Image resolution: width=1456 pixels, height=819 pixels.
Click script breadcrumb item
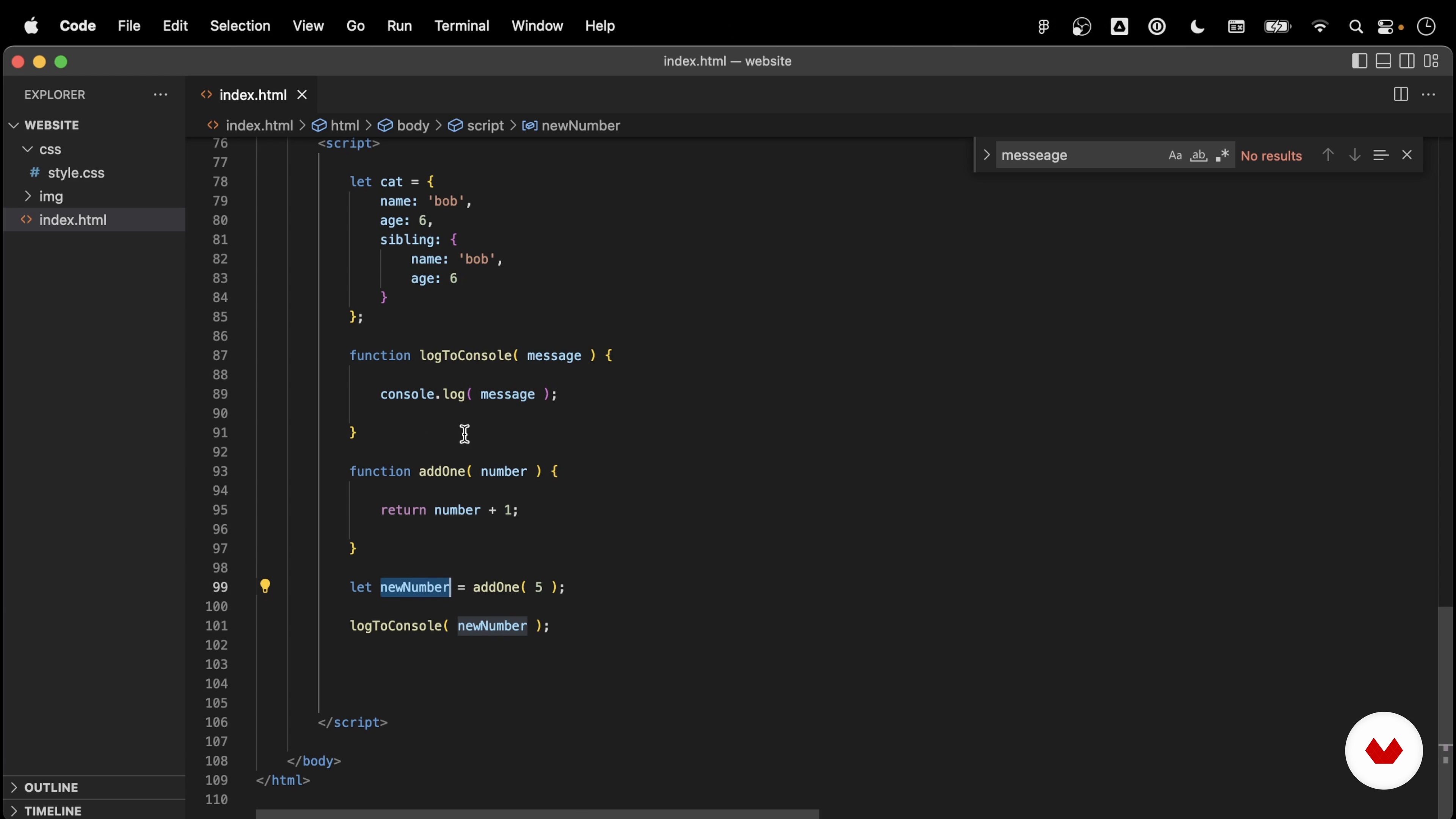[x=485, y=126]
